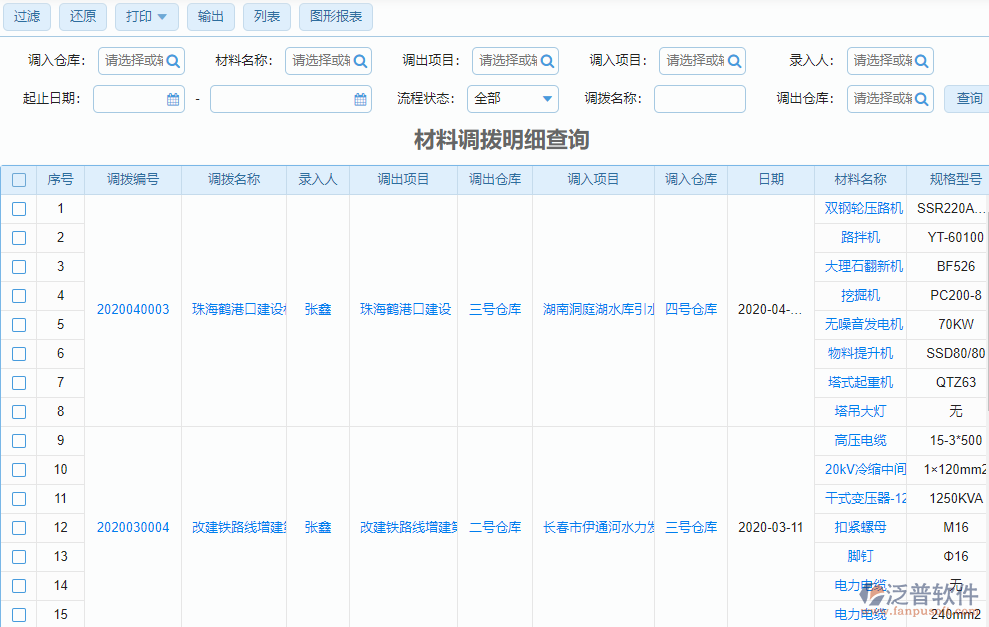Check the checkbox on row 1
Screen dimensions: 989x627
19,208
